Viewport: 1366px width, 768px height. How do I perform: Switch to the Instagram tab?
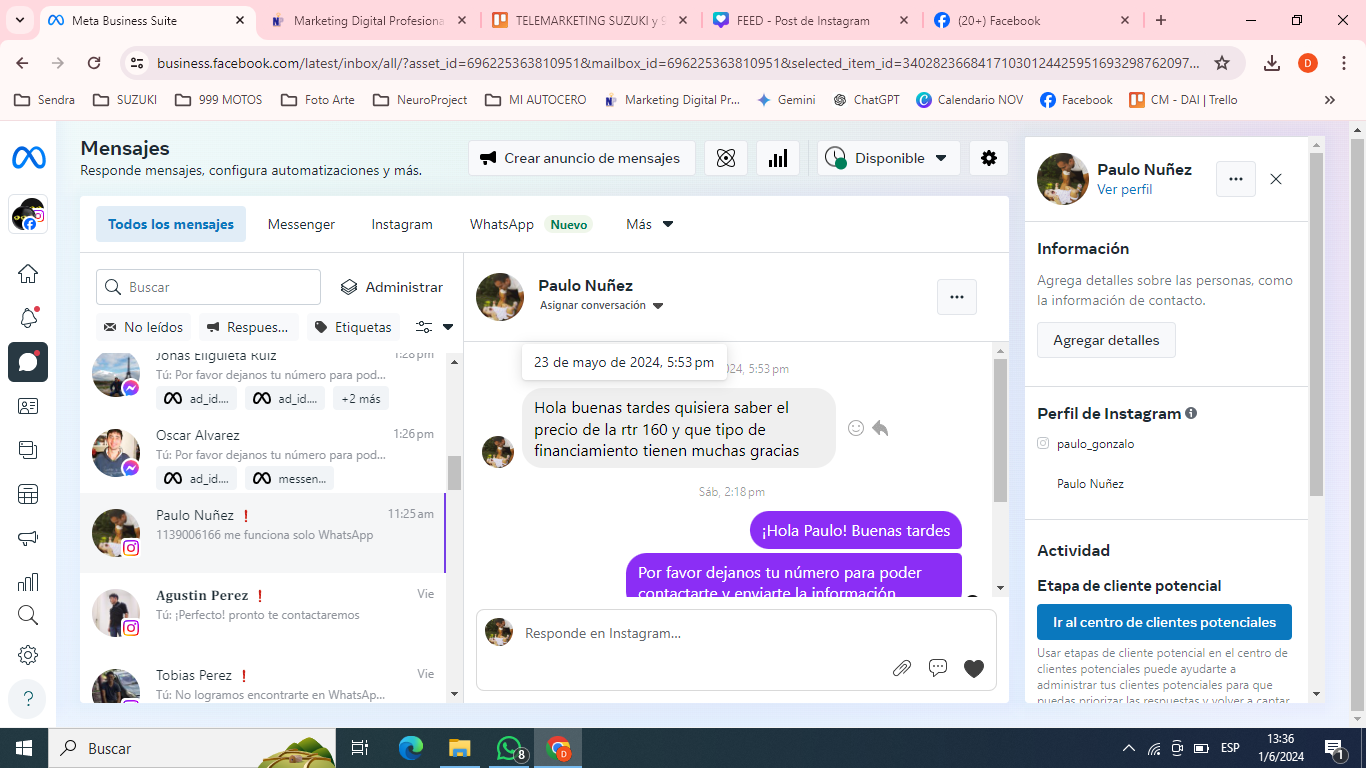point(402,224)
